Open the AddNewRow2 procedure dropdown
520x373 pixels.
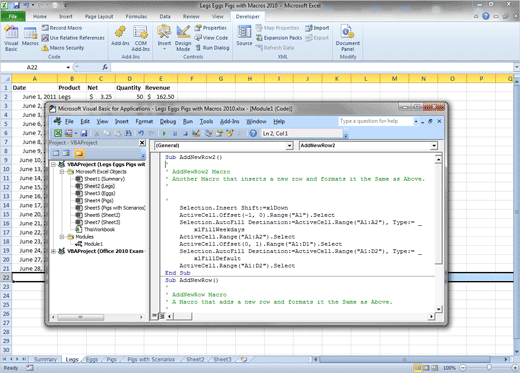pyautogui.click(x=434, y=146)
